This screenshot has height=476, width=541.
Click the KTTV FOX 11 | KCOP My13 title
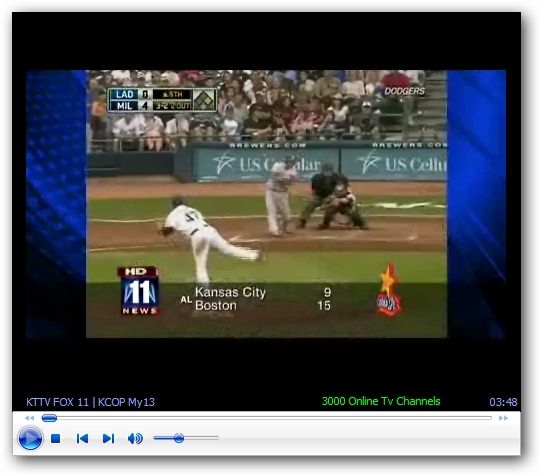point(90,402)
